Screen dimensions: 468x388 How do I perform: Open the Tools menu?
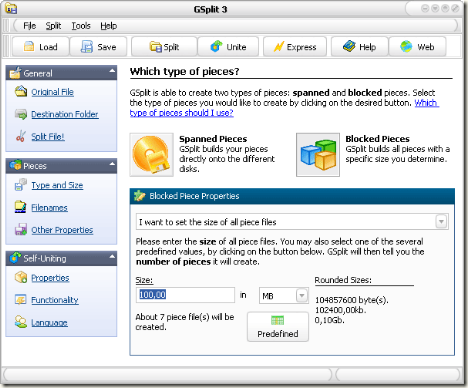(81, 26)
